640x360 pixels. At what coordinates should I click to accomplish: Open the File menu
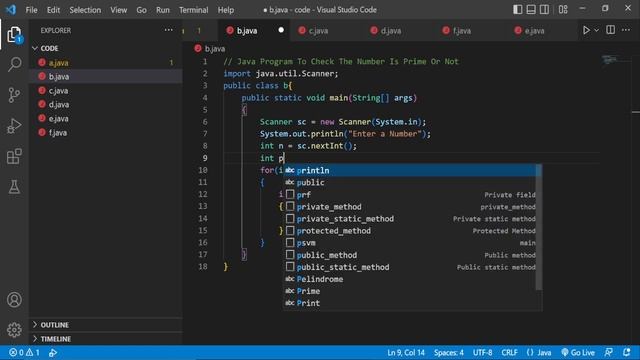pos(31,10)
